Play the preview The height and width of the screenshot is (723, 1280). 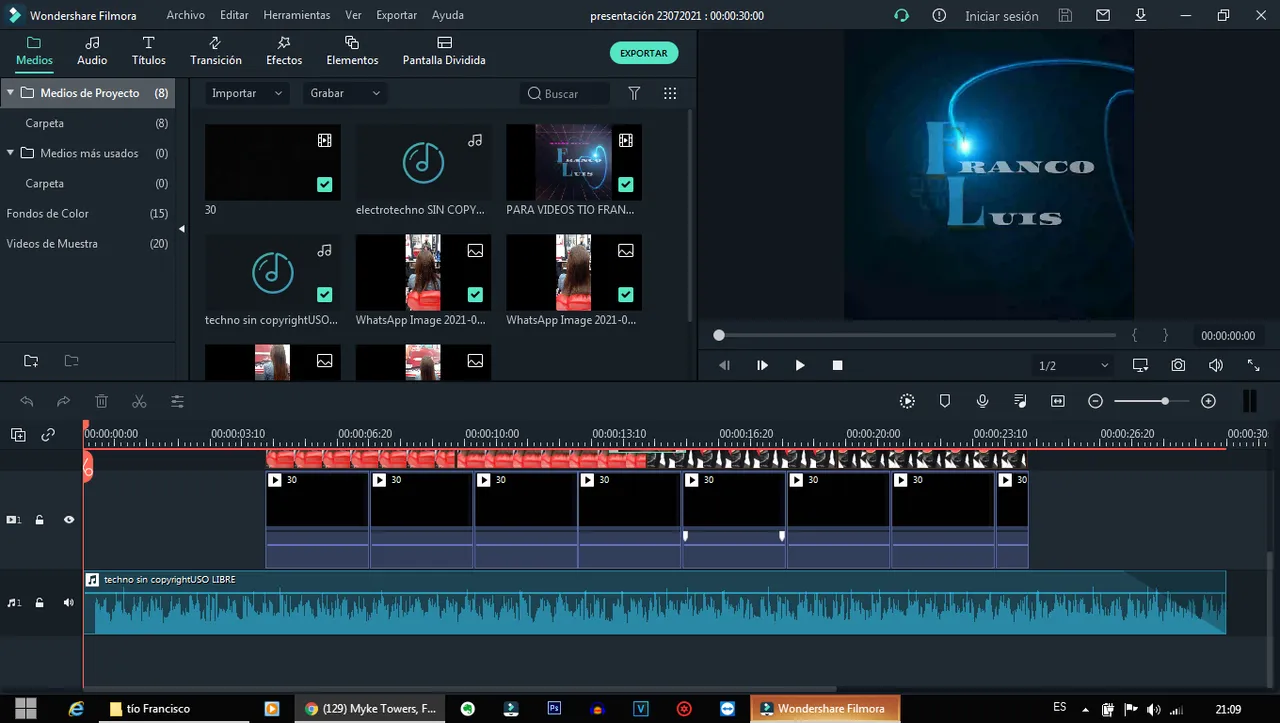click(x=800, y=366)
